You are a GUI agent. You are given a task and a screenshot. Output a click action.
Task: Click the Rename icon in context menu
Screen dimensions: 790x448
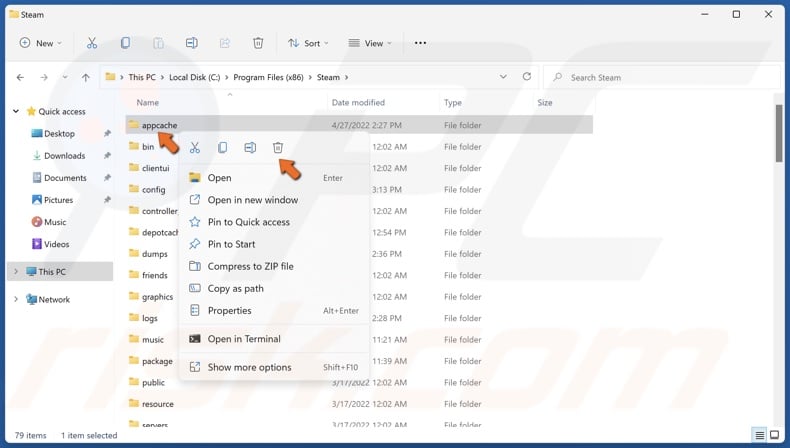coord(250,148)
